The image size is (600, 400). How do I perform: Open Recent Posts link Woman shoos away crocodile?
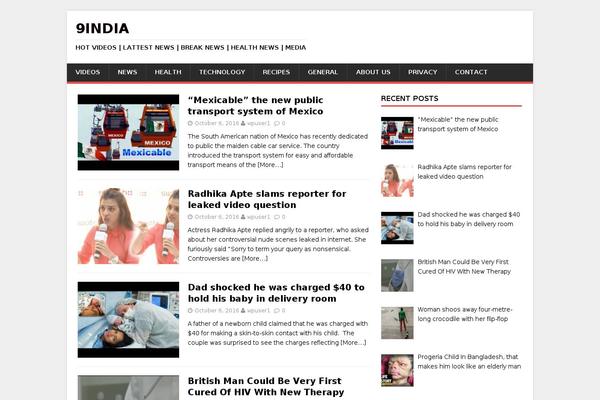[x=465, y=314]
